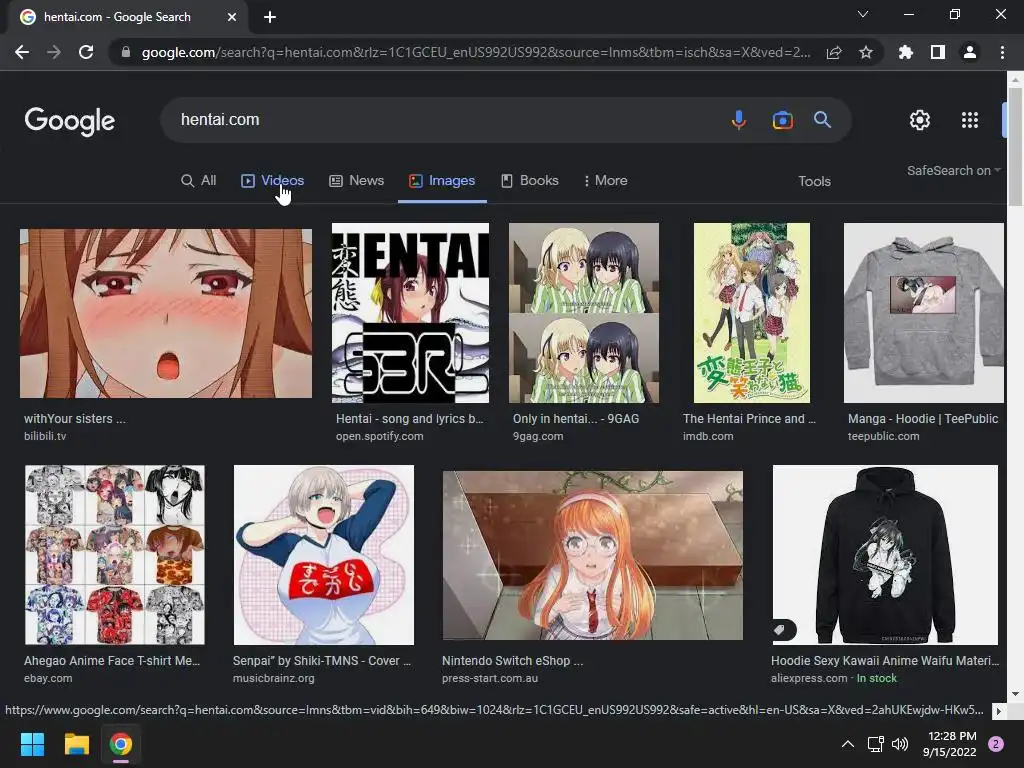Screen dimensions: 1024x768
Task: Select the Images results tab
Action: (442, 181)
